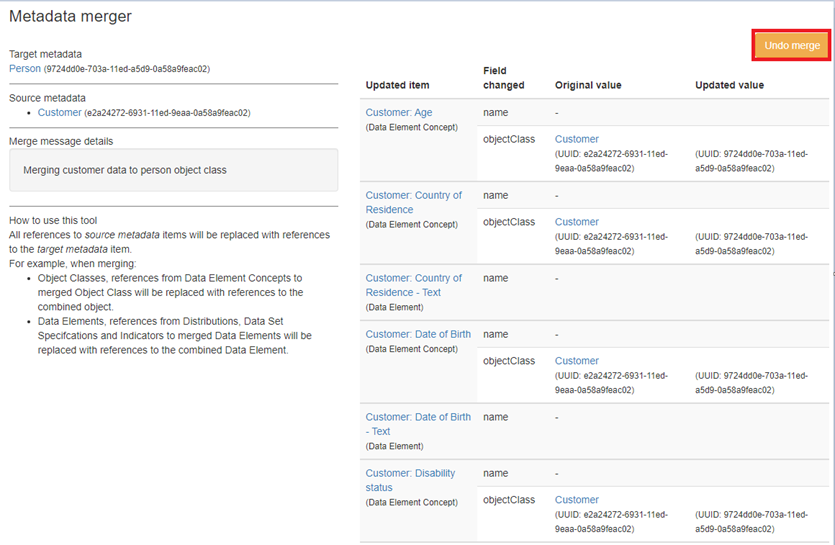The width and height of the screenshot is (835, 545).
Task: Click the Updated value column header
Action: click(729, 85)
